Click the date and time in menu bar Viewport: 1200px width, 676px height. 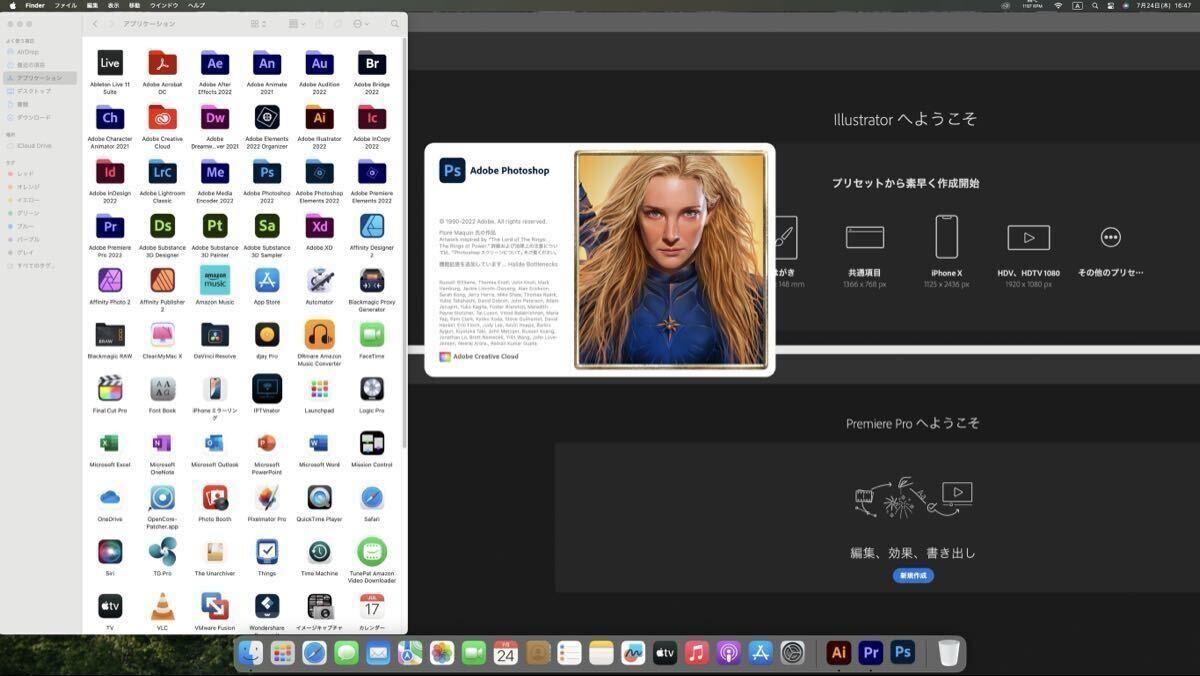[1165, 5]
